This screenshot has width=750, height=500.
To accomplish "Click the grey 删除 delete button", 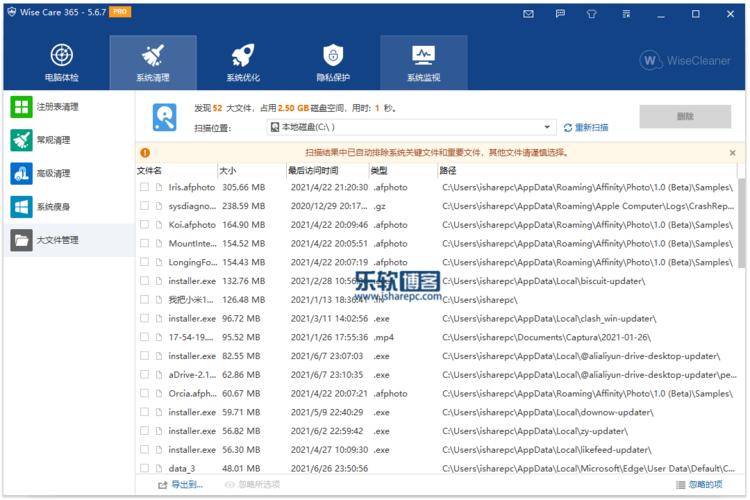I will coord(685,116).
